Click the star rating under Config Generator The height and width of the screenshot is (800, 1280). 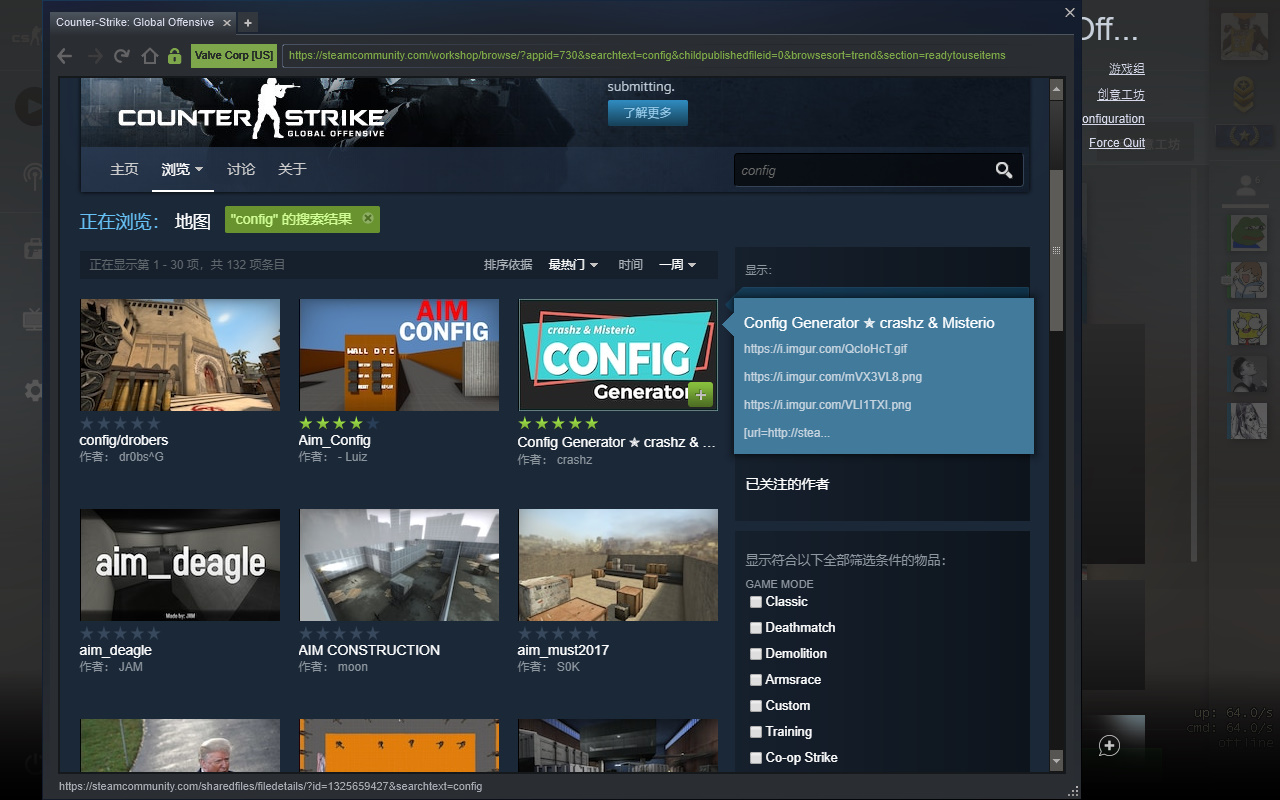(x=558, y=424)
